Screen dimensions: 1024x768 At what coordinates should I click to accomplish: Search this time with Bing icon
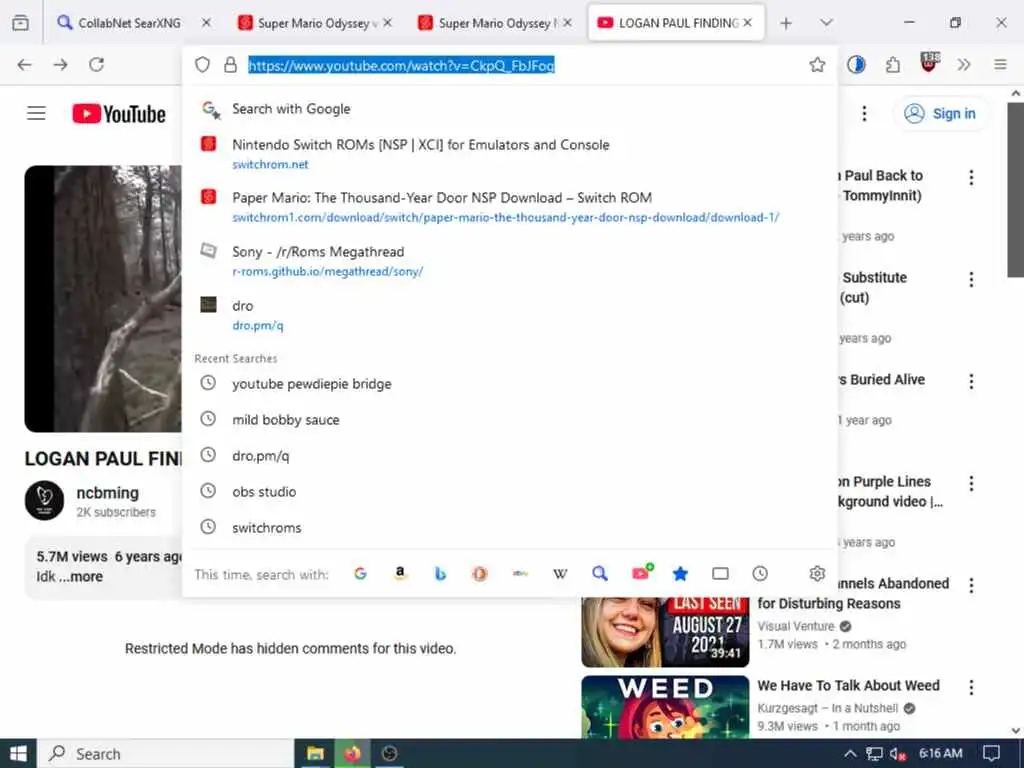[440, 573]
